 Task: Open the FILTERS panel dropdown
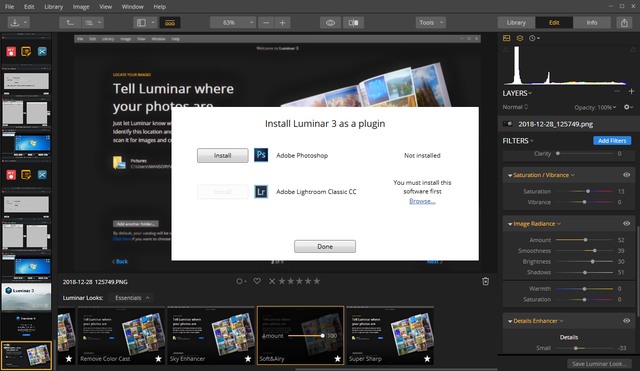tap(518, 141)
